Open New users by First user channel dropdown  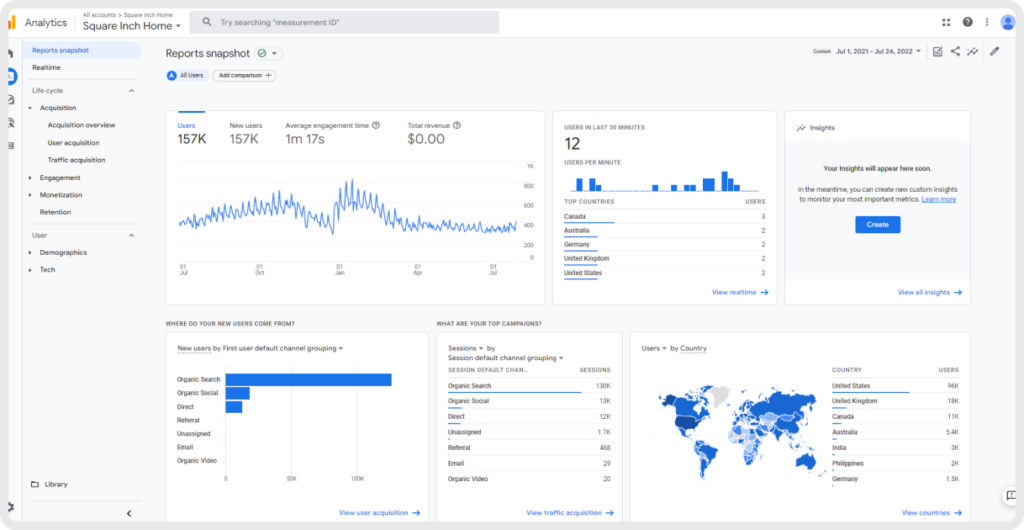[260, 349]
